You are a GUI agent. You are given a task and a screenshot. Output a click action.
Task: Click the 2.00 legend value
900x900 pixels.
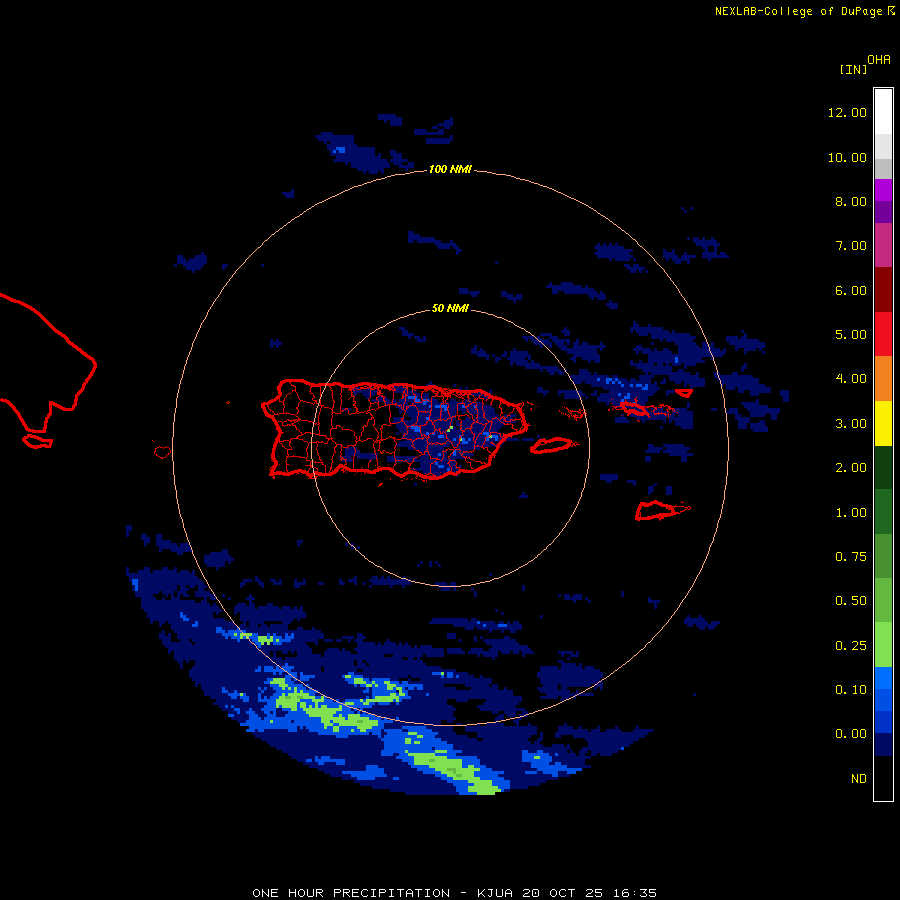point(851,468)
